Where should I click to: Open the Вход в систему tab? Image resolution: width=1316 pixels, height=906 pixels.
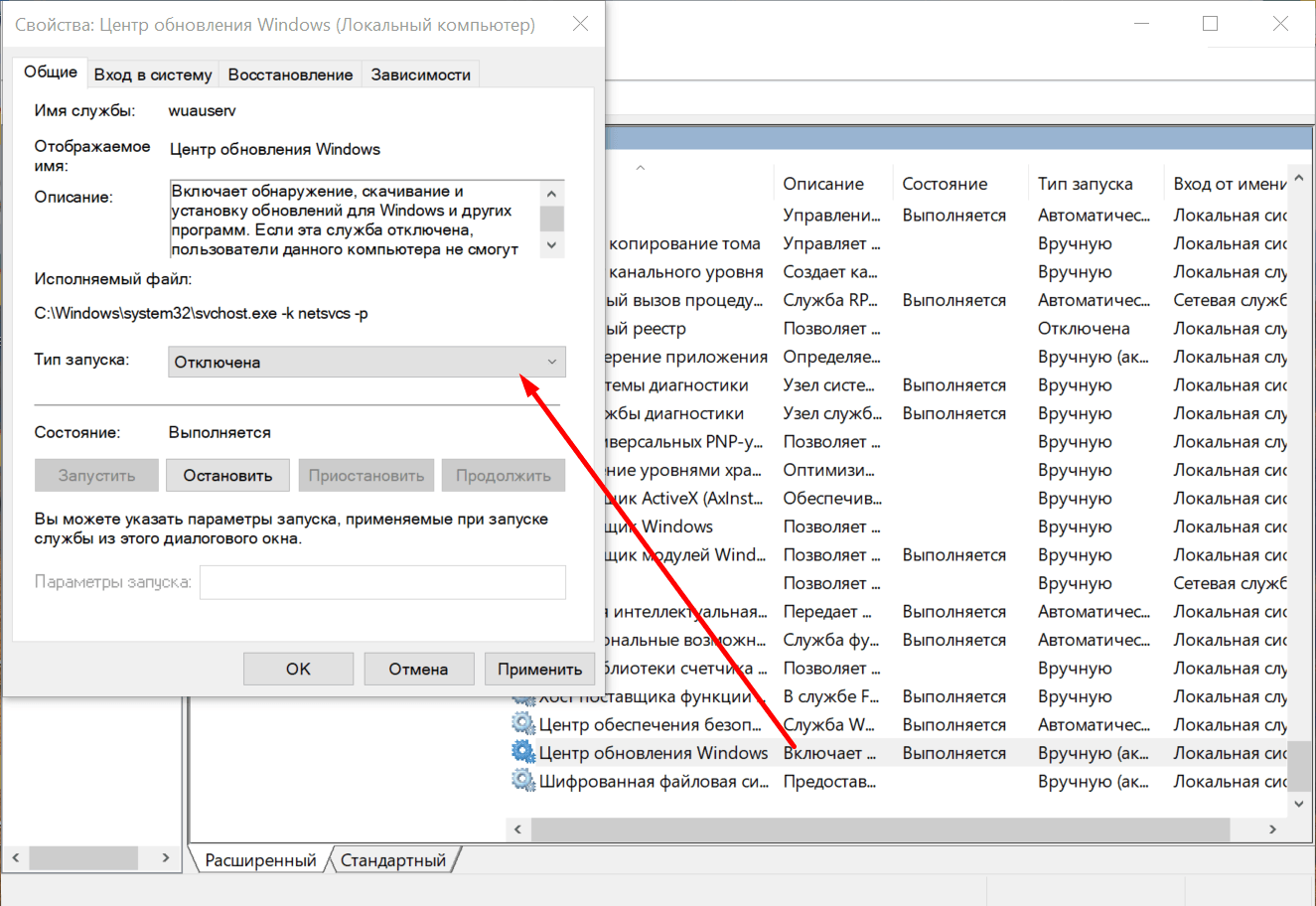[153, 75]
